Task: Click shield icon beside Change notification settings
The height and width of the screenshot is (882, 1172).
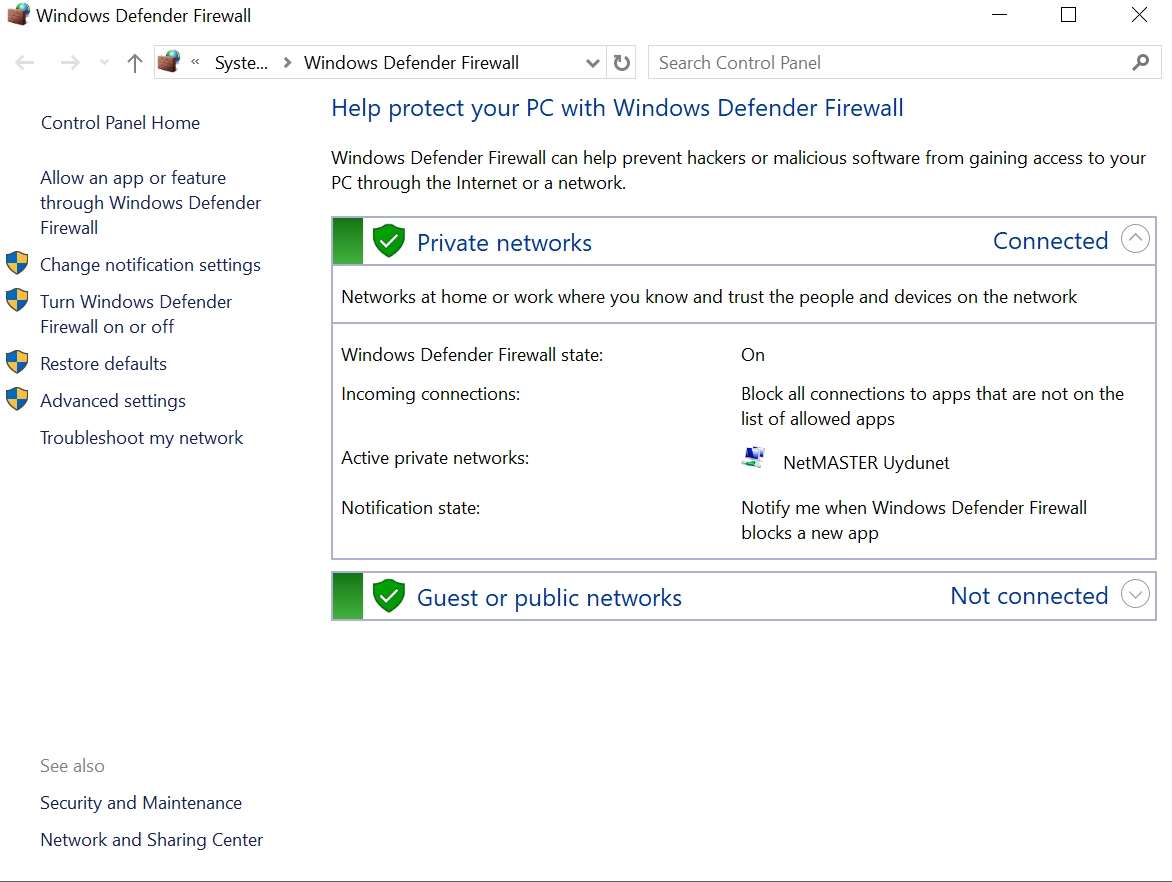Action: 17,263
